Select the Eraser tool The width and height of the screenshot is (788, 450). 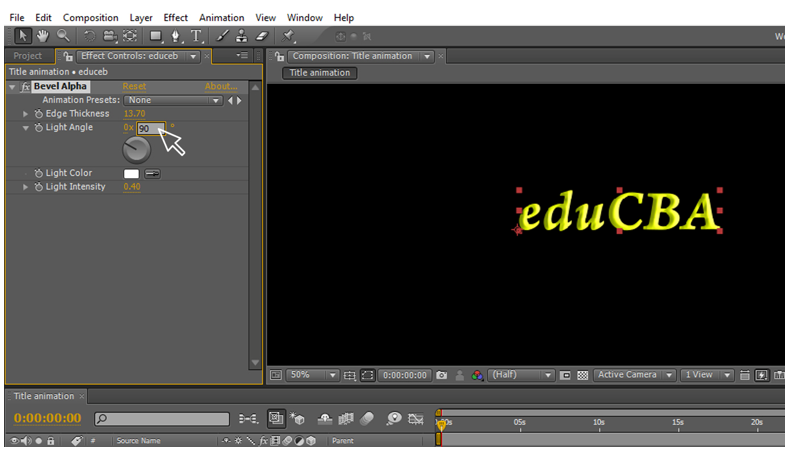click(262, 36)
